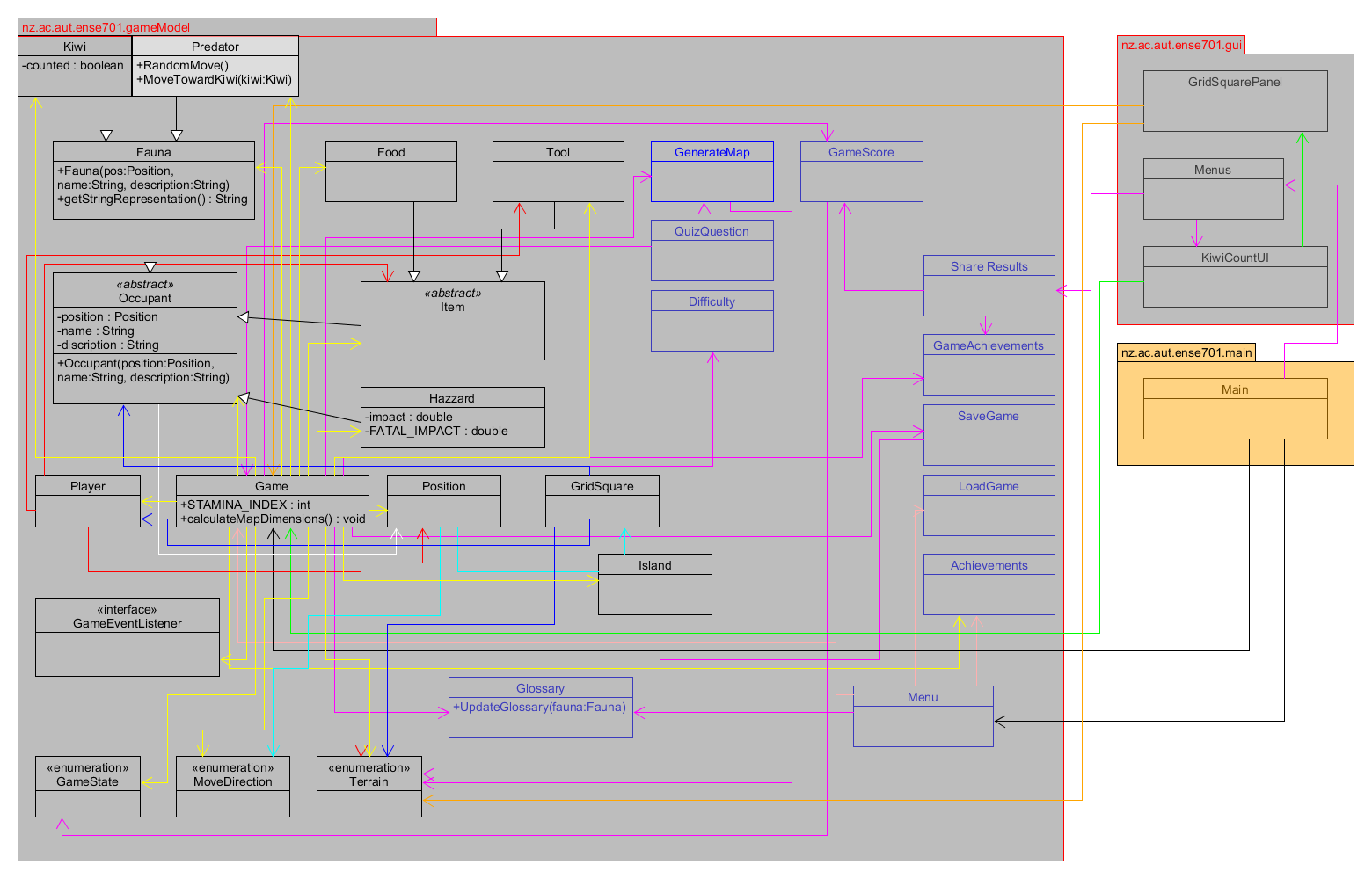This screenshot has width=1372, height=879.
Task: Select the Player class box
Action: coord(88,501)
